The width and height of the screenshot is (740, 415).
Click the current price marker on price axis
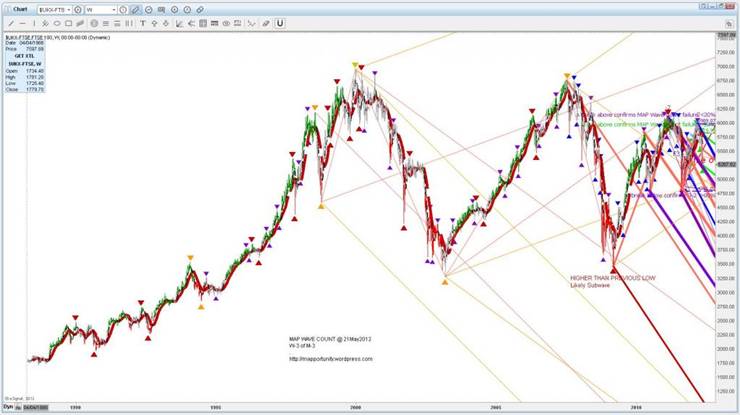pos(726,164)
